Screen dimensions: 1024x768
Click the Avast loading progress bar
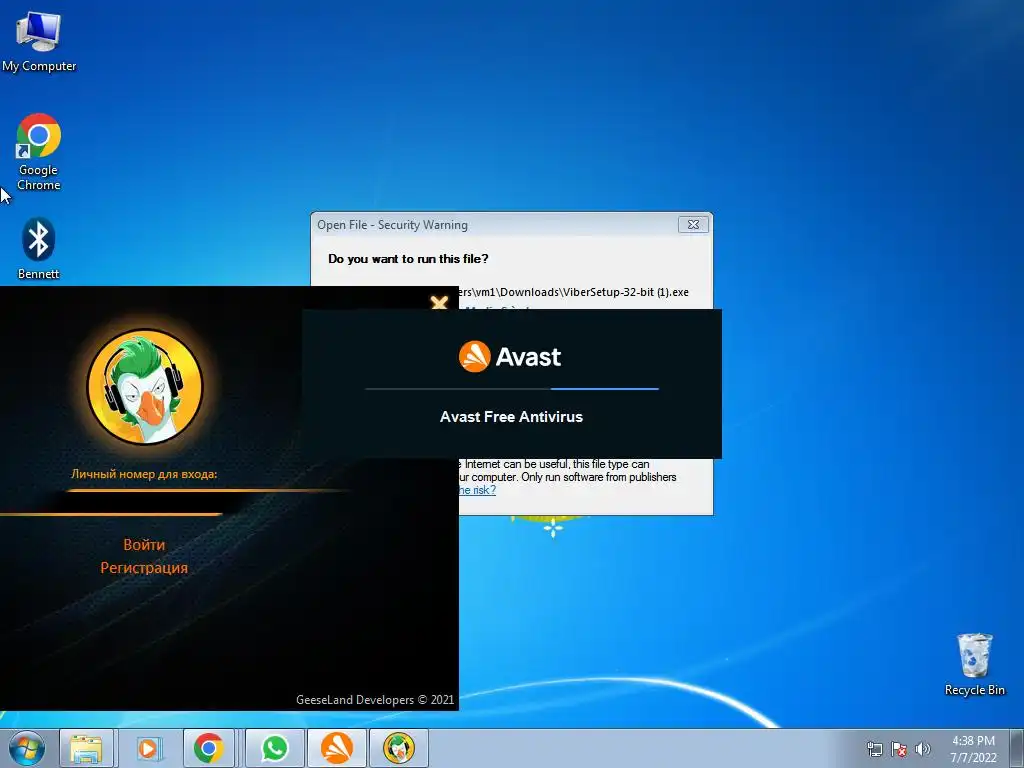point(511,389)
